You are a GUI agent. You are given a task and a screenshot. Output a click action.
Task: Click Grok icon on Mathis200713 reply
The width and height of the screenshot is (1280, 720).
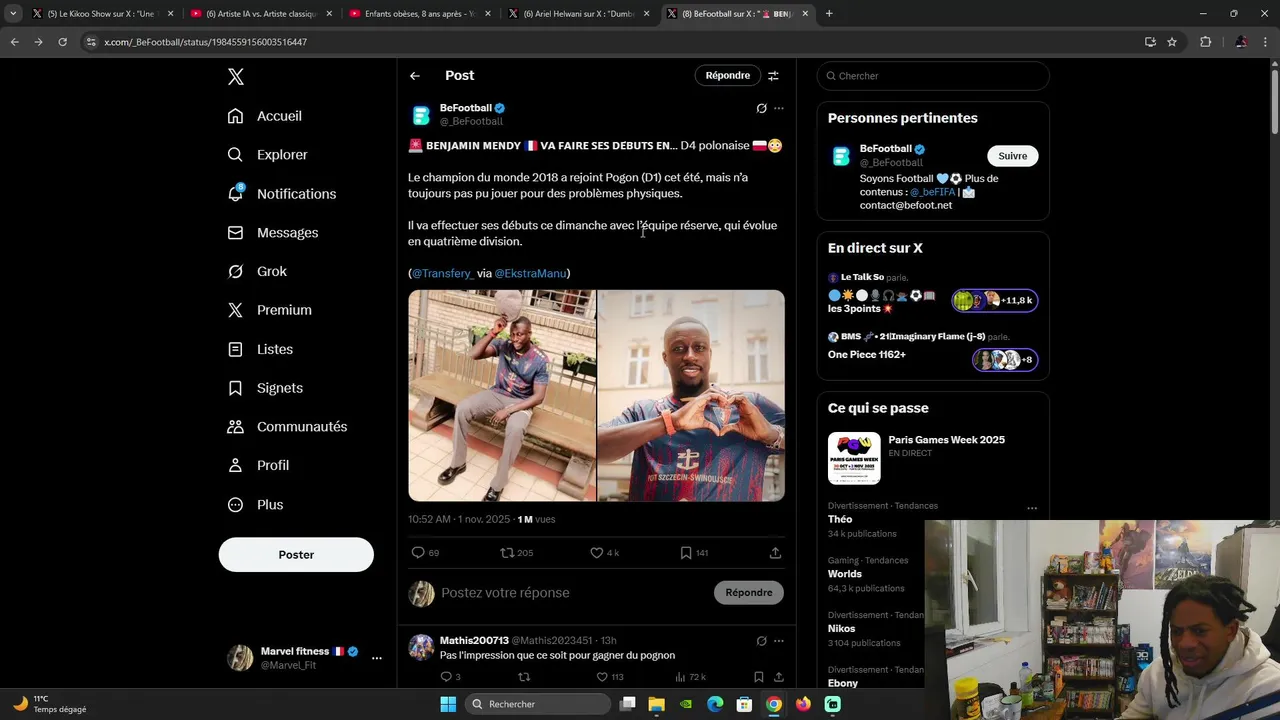761,641
